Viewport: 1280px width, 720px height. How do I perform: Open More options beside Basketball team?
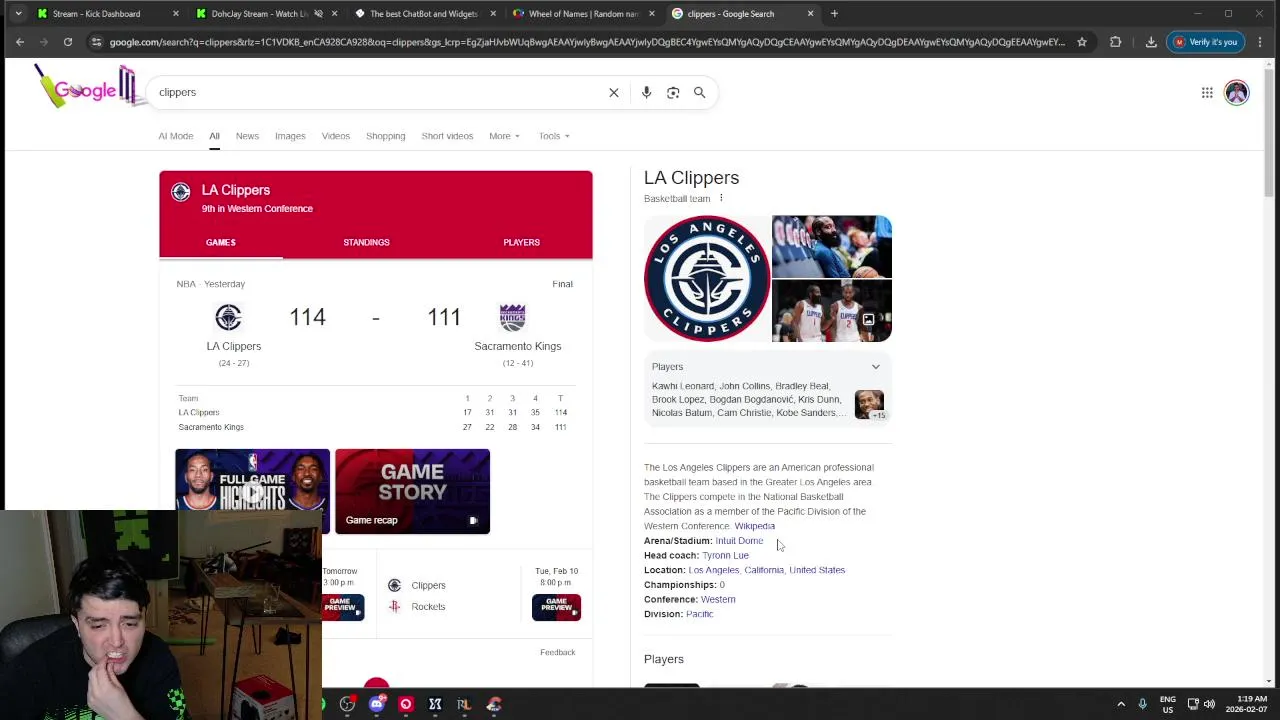721,198
